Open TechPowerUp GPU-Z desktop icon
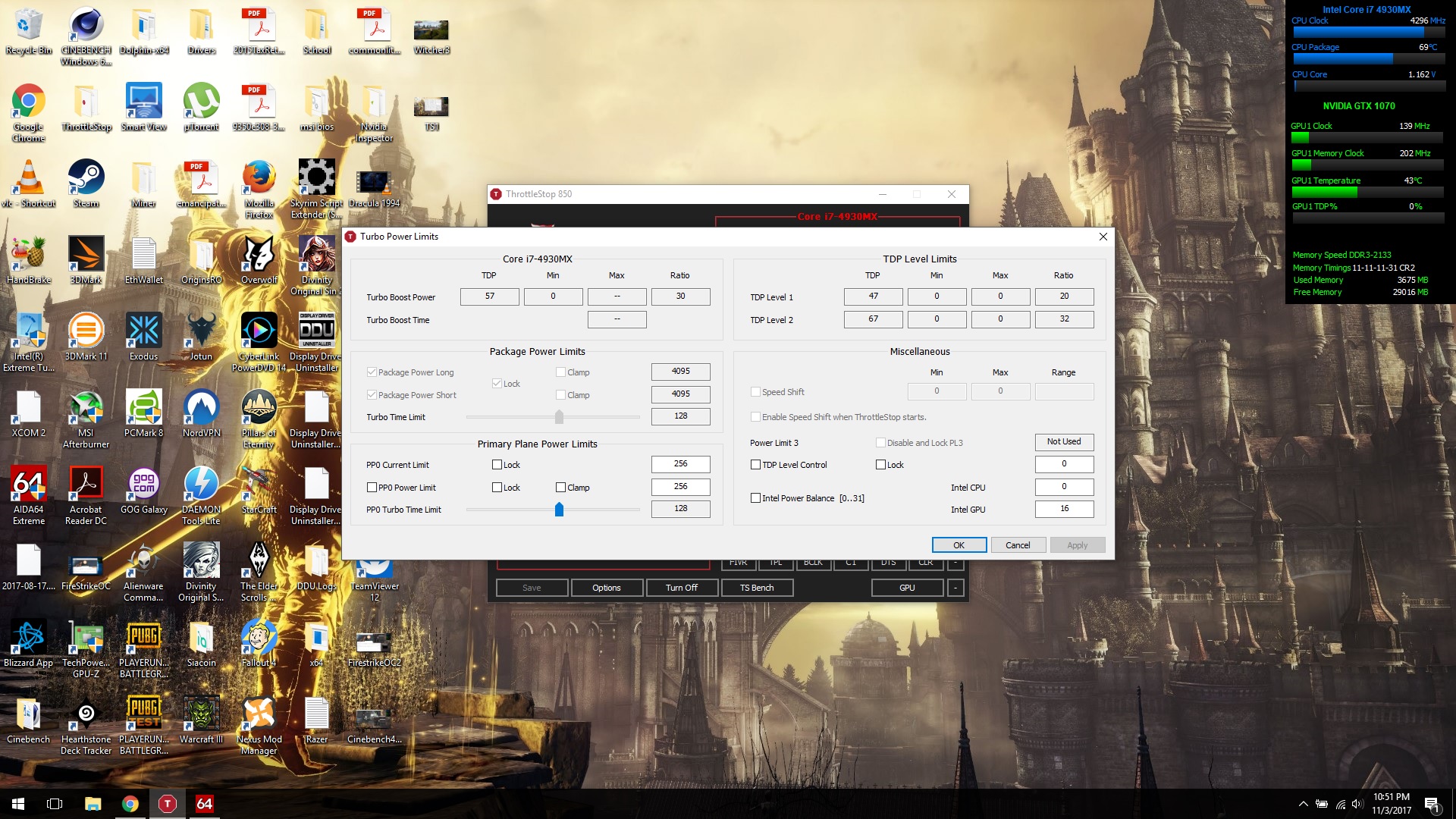 click(86, 648)
